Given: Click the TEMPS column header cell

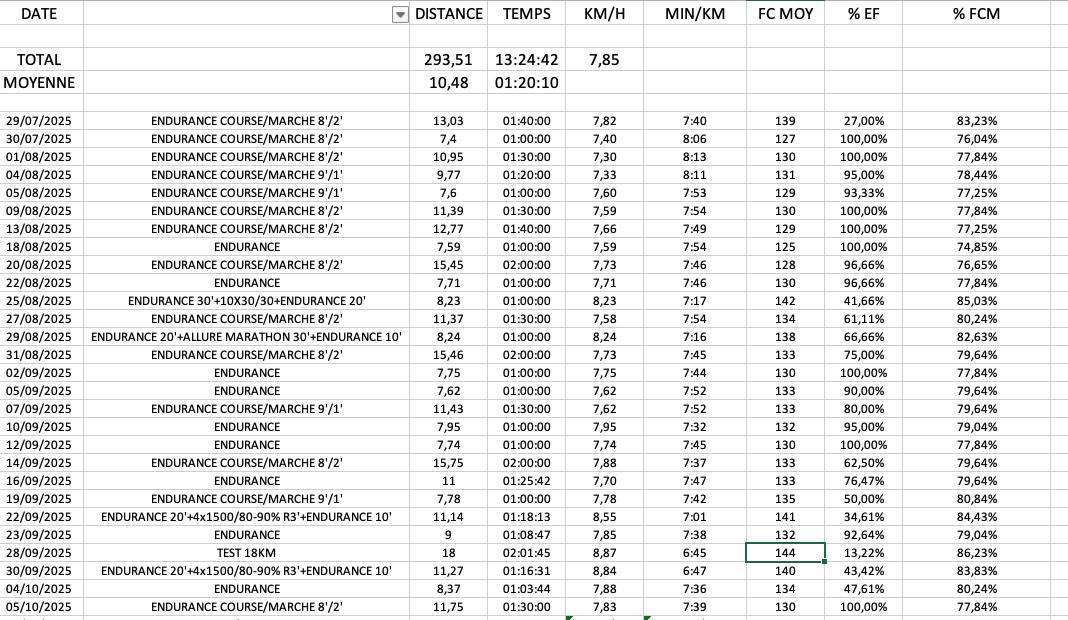Looking at the screenshot, I should 526,14.
